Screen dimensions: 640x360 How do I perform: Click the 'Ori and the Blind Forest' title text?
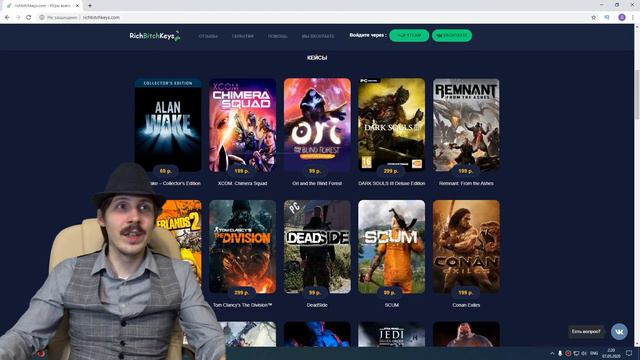click(317, 183)
